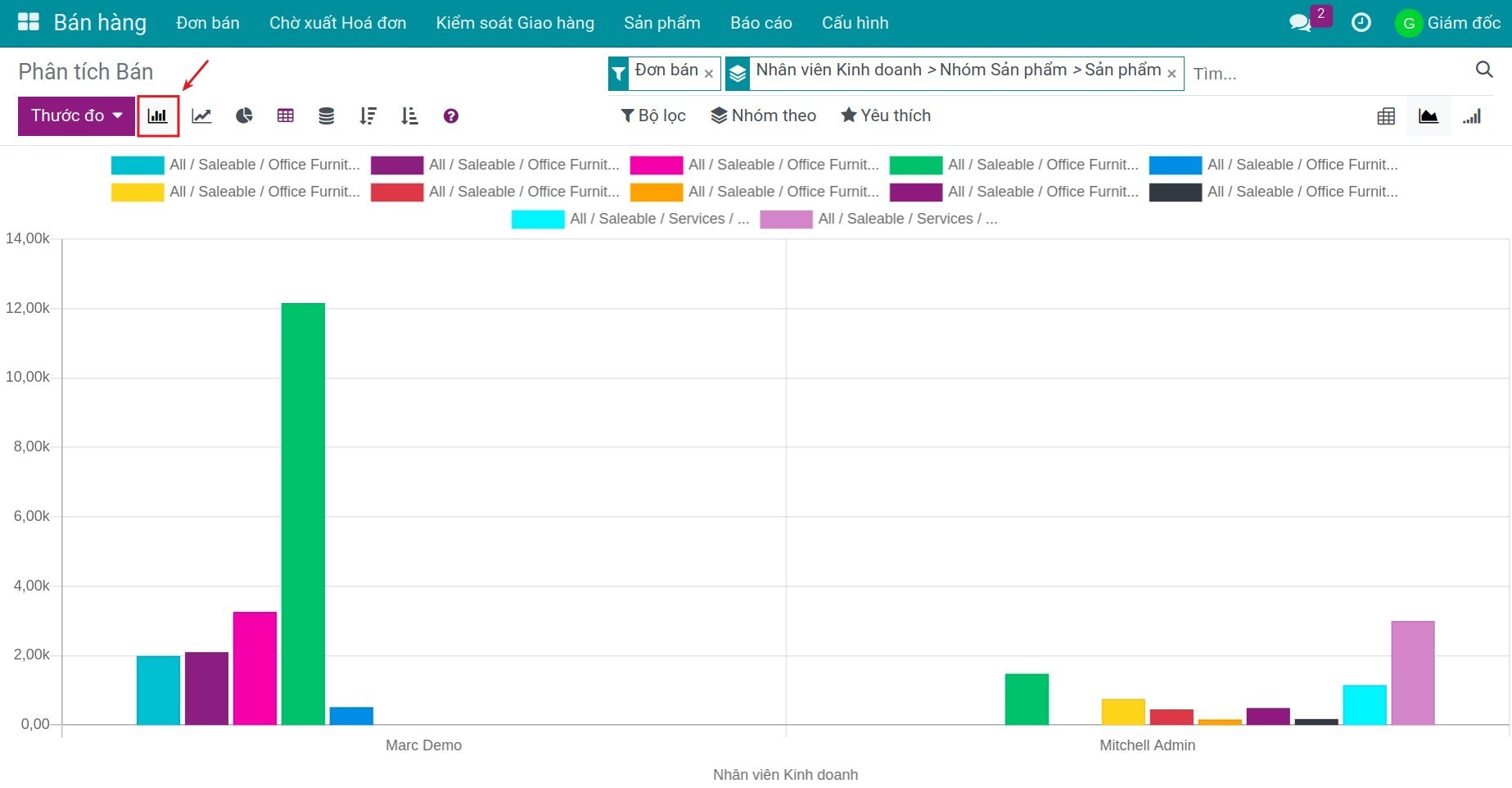
Task: Sort the chart in descending order
Action: [x=368, y=116]
